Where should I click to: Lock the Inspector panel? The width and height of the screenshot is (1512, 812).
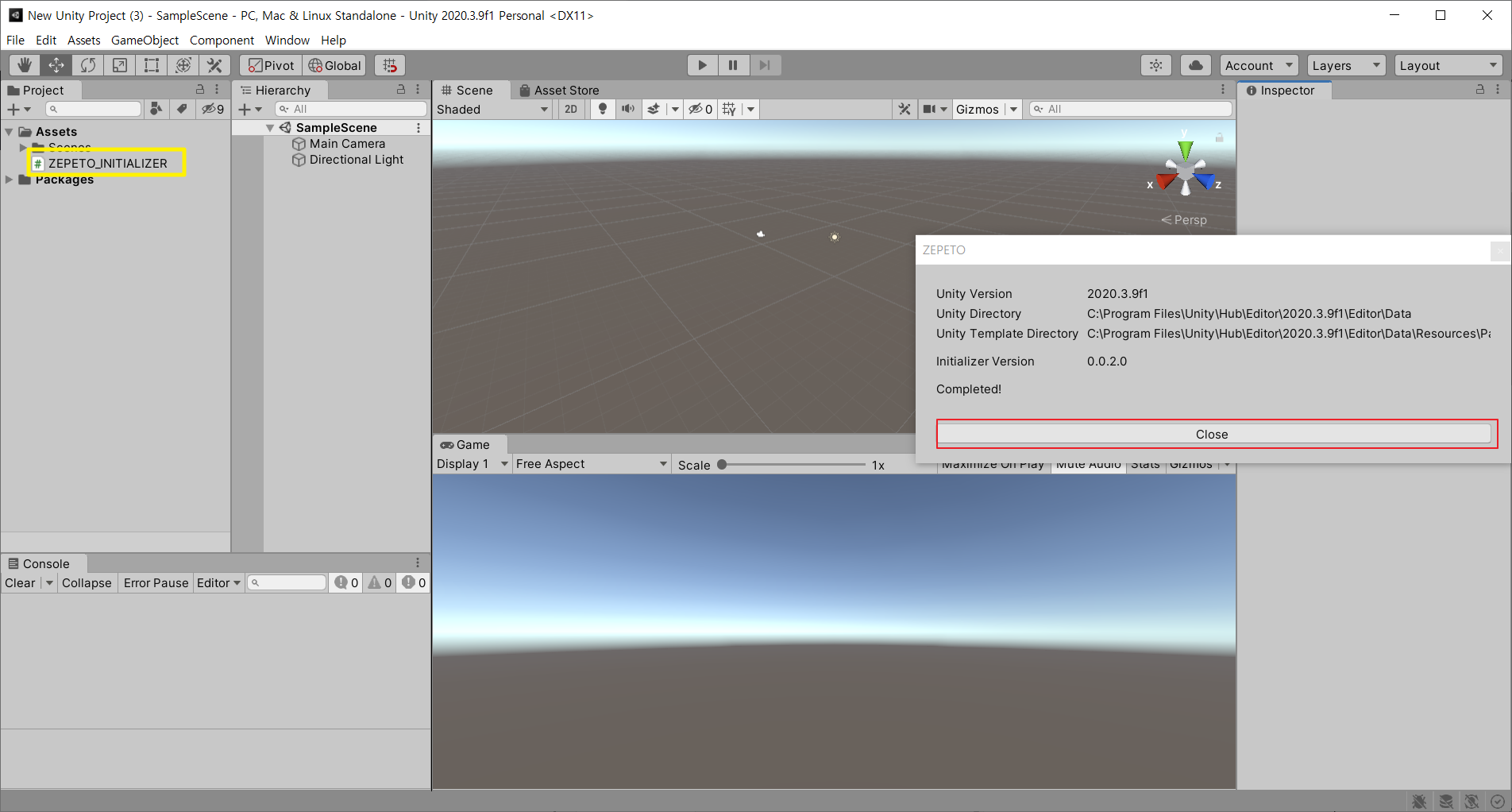(x=1480, y=90)
